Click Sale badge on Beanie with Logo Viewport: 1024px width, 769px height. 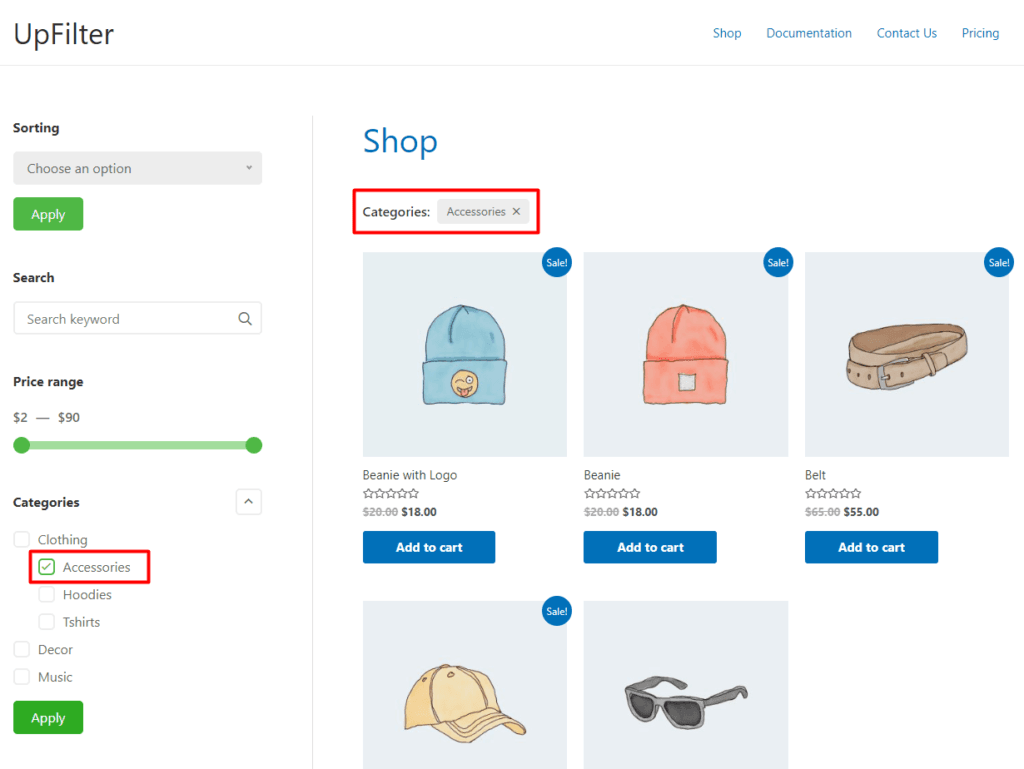556,263
